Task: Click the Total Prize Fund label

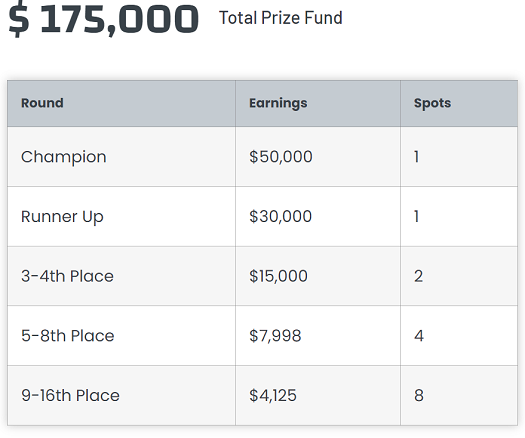Action: [x=281, y=18]
